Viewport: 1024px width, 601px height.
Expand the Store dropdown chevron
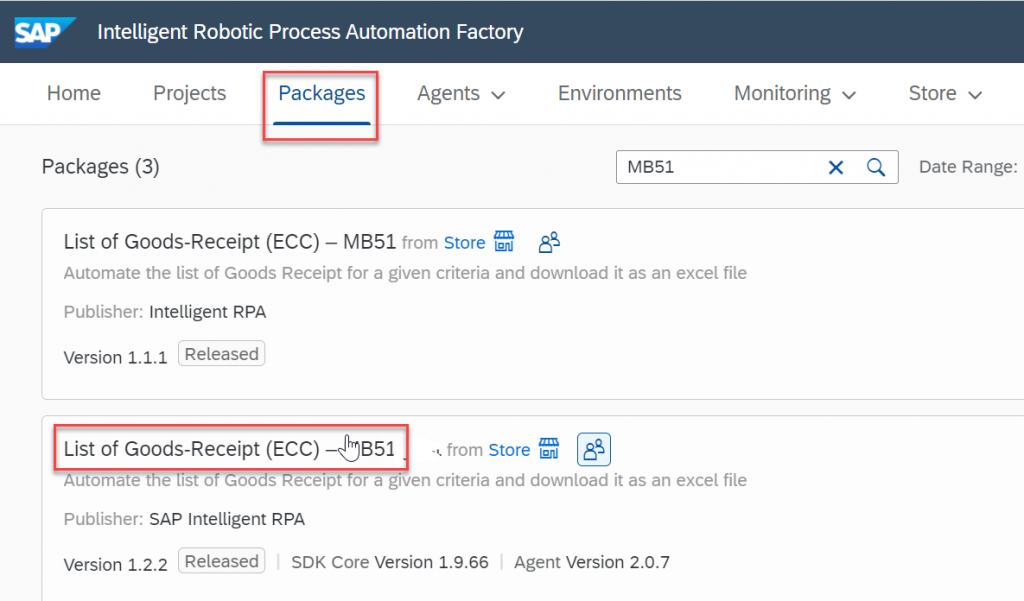[x=975, y=95]
